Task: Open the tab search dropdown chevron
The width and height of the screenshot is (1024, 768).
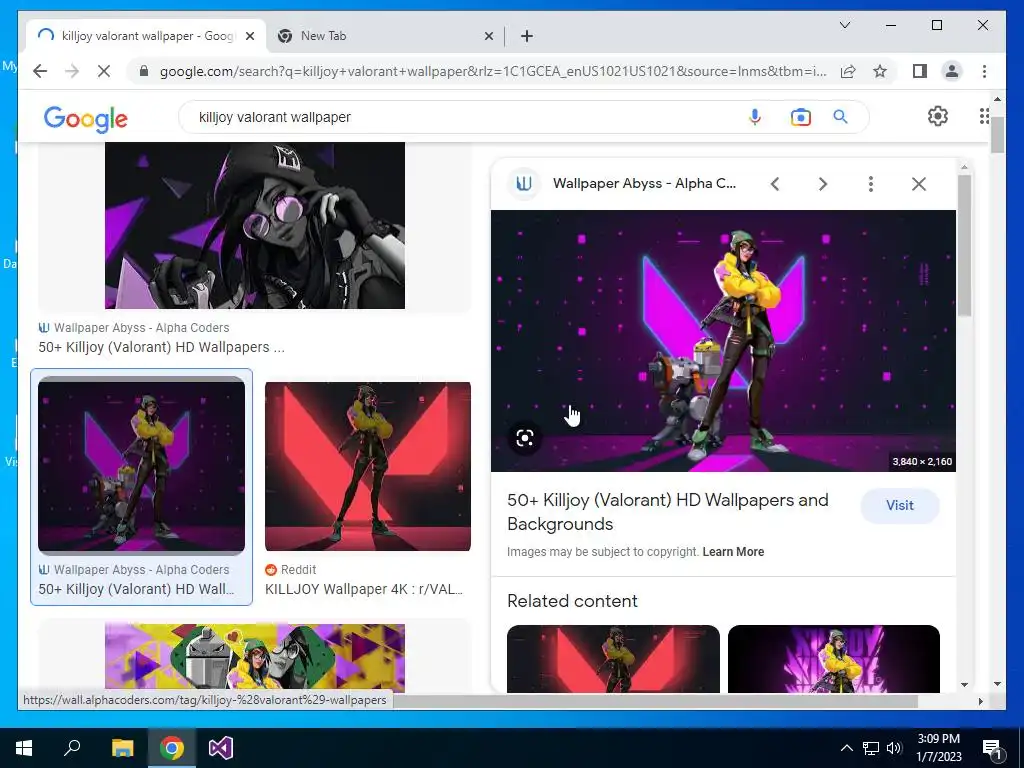Action: (844, 25)
